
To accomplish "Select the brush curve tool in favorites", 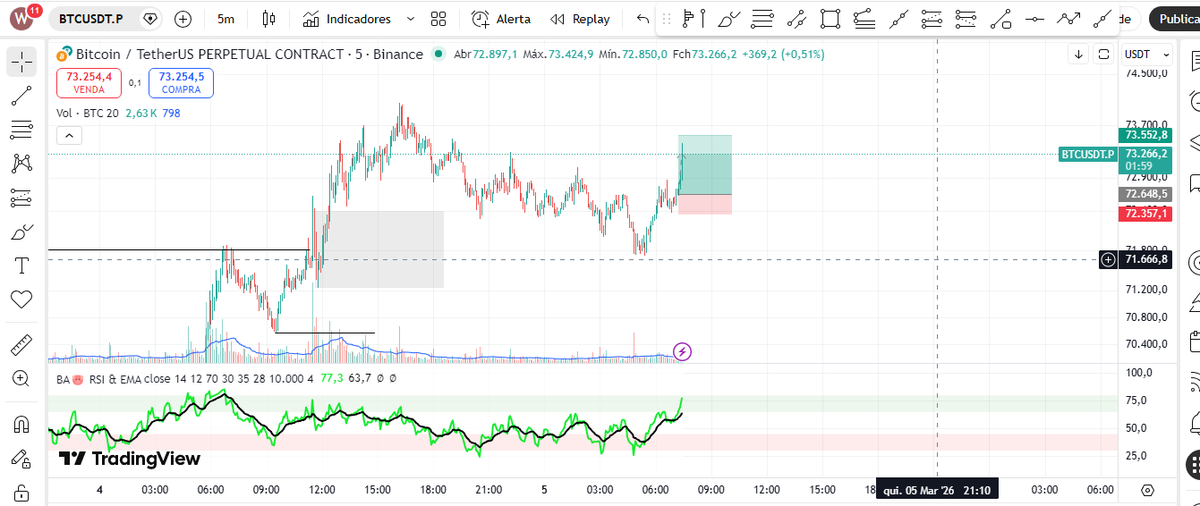I will (729, 18).
